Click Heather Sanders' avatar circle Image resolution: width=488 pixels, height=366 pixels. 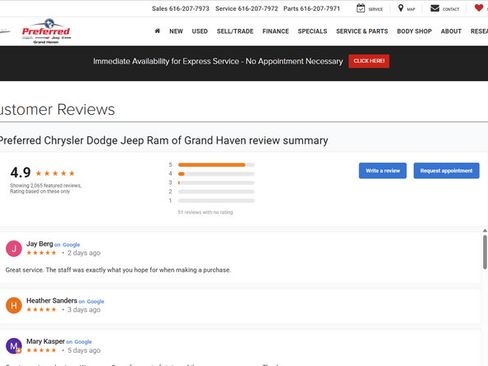point(14,305)
